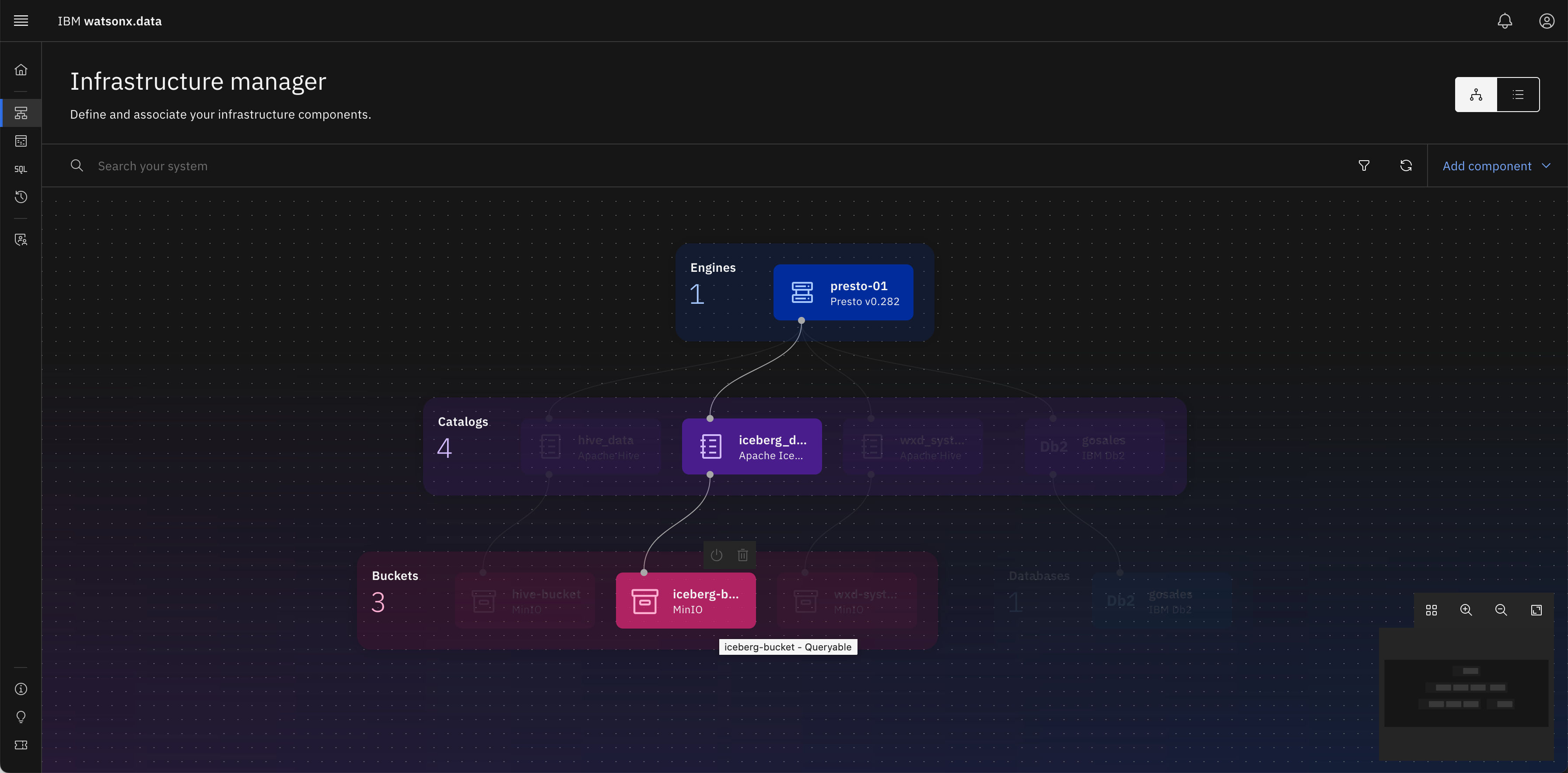Switch to topology graph view
1568x773 pixels.
coord(1476,95)
